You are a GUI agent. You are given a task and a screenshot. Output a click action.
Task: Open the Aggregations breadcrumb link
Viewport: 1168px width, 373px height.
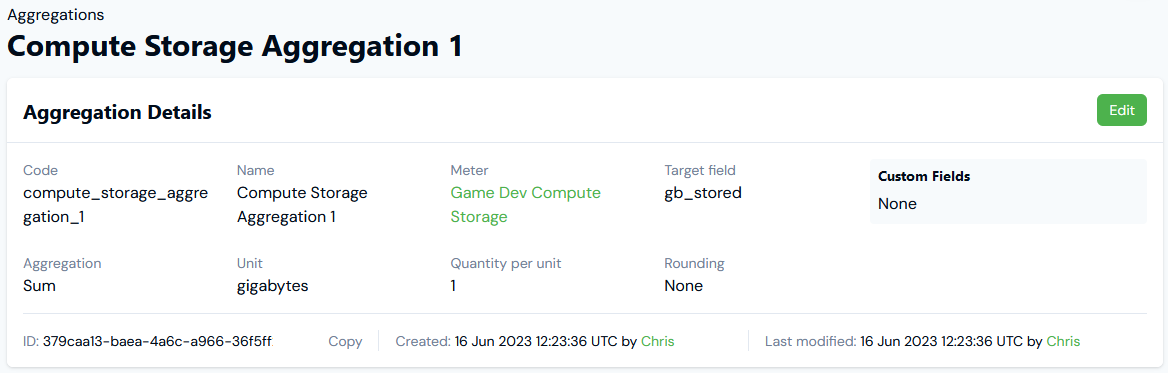(x=56, y=15)
